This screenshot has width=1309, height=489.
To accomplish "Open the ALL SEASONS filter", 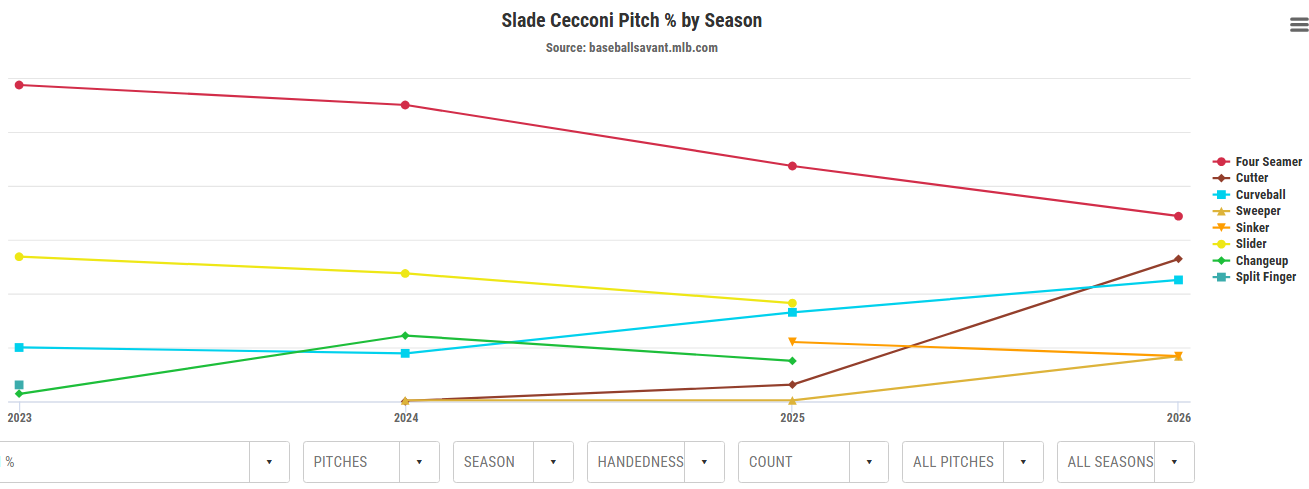I will tap(1173, 462).
